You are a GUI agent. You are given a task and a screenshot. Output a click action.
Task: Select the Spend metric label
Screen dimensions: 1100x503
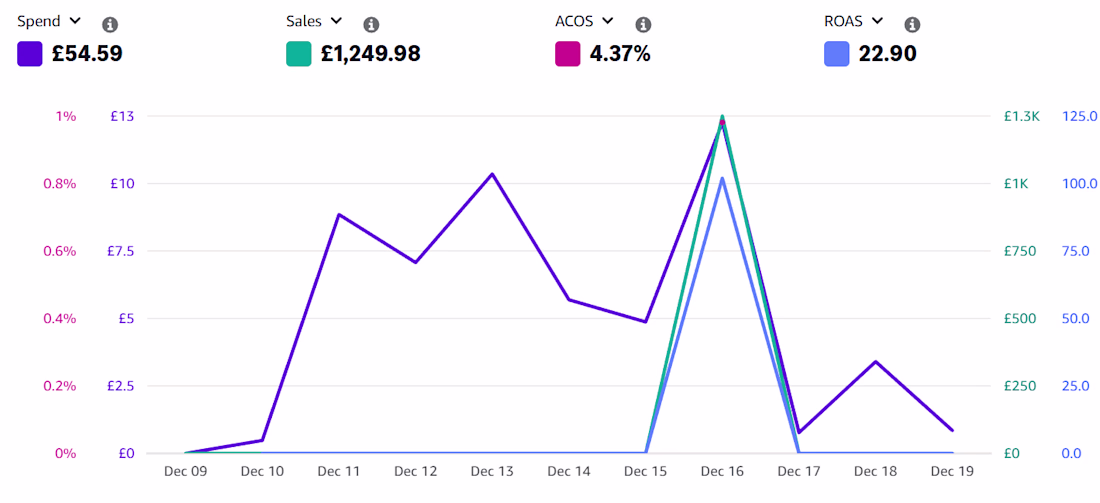(41, 21)
